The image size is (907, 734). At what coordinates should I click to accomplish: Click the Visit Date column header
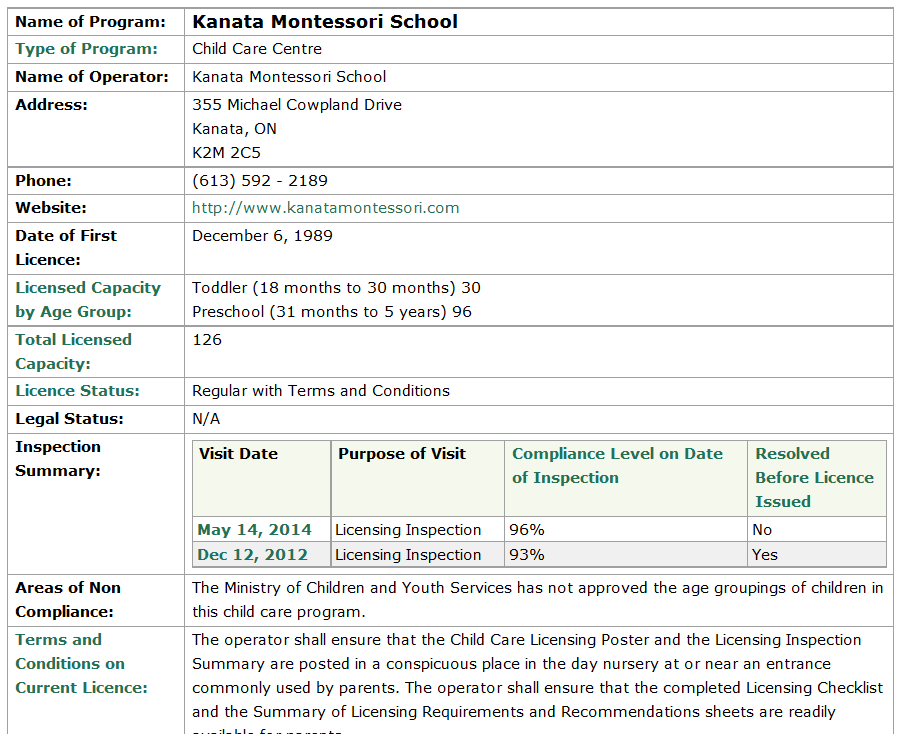click(238, 454)
